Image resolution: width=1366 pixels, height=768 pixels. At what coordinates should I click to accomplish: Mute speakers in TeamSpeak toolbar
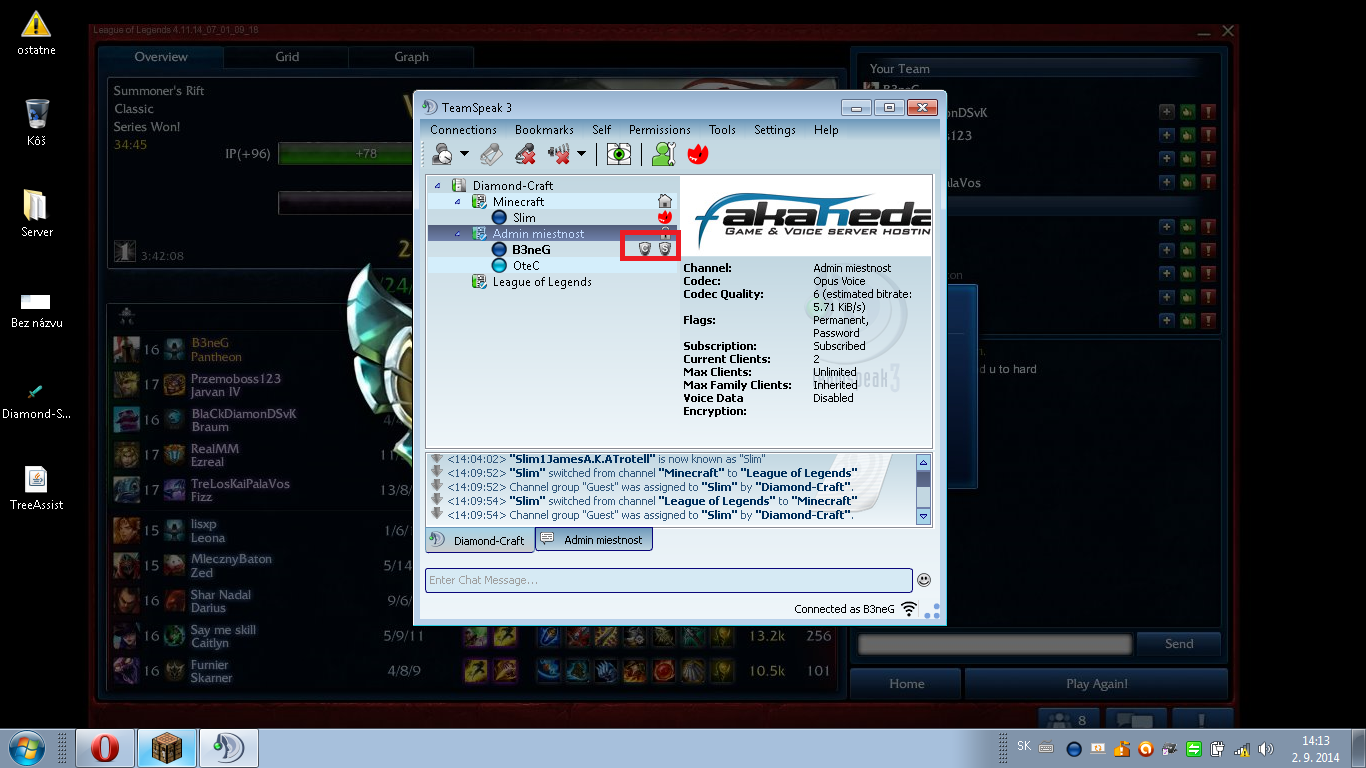tap(559, 154)
